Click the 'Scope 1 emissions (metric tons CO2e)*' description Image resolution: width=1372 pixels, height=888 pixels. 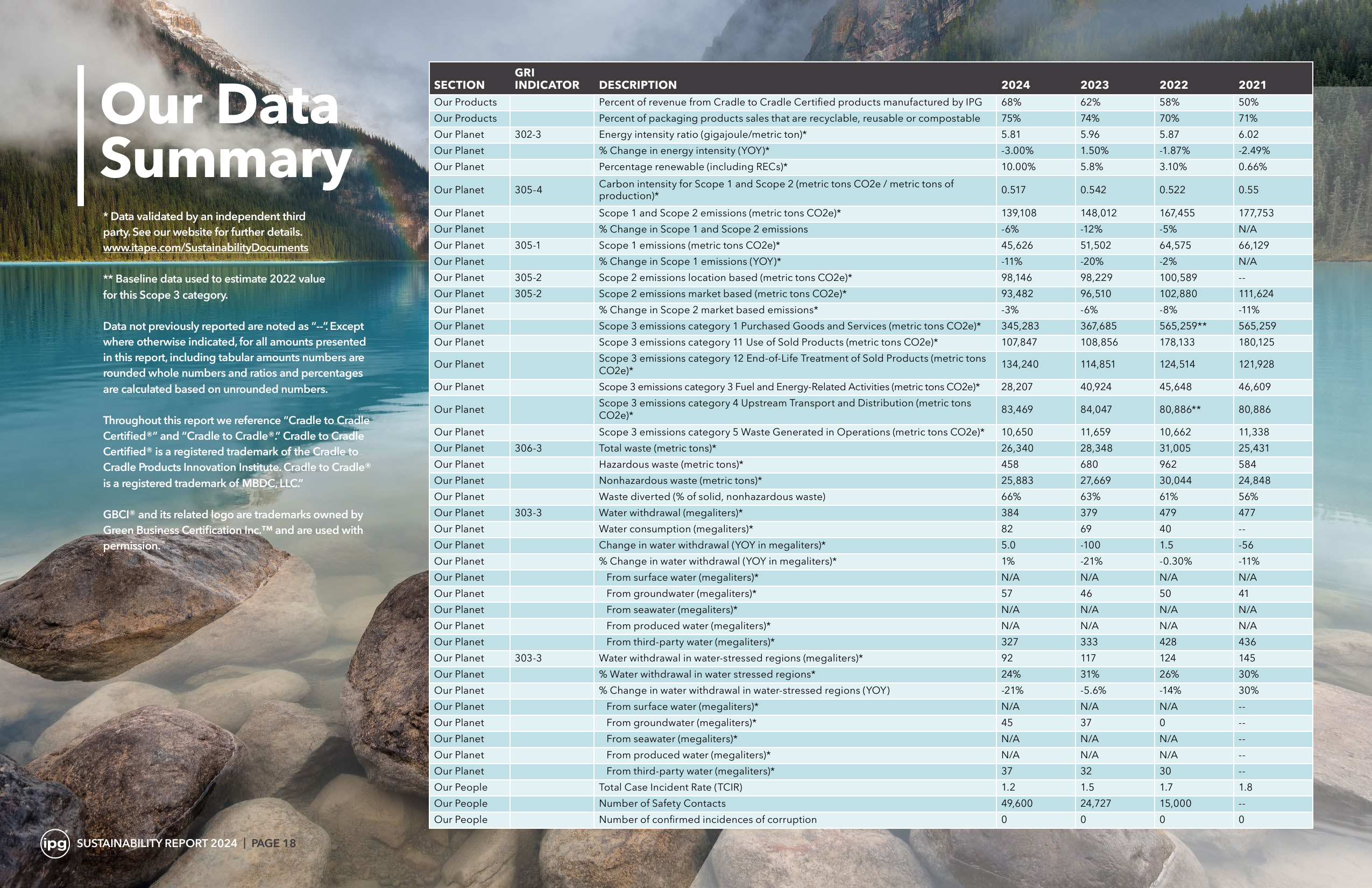[x=689, y=245]
